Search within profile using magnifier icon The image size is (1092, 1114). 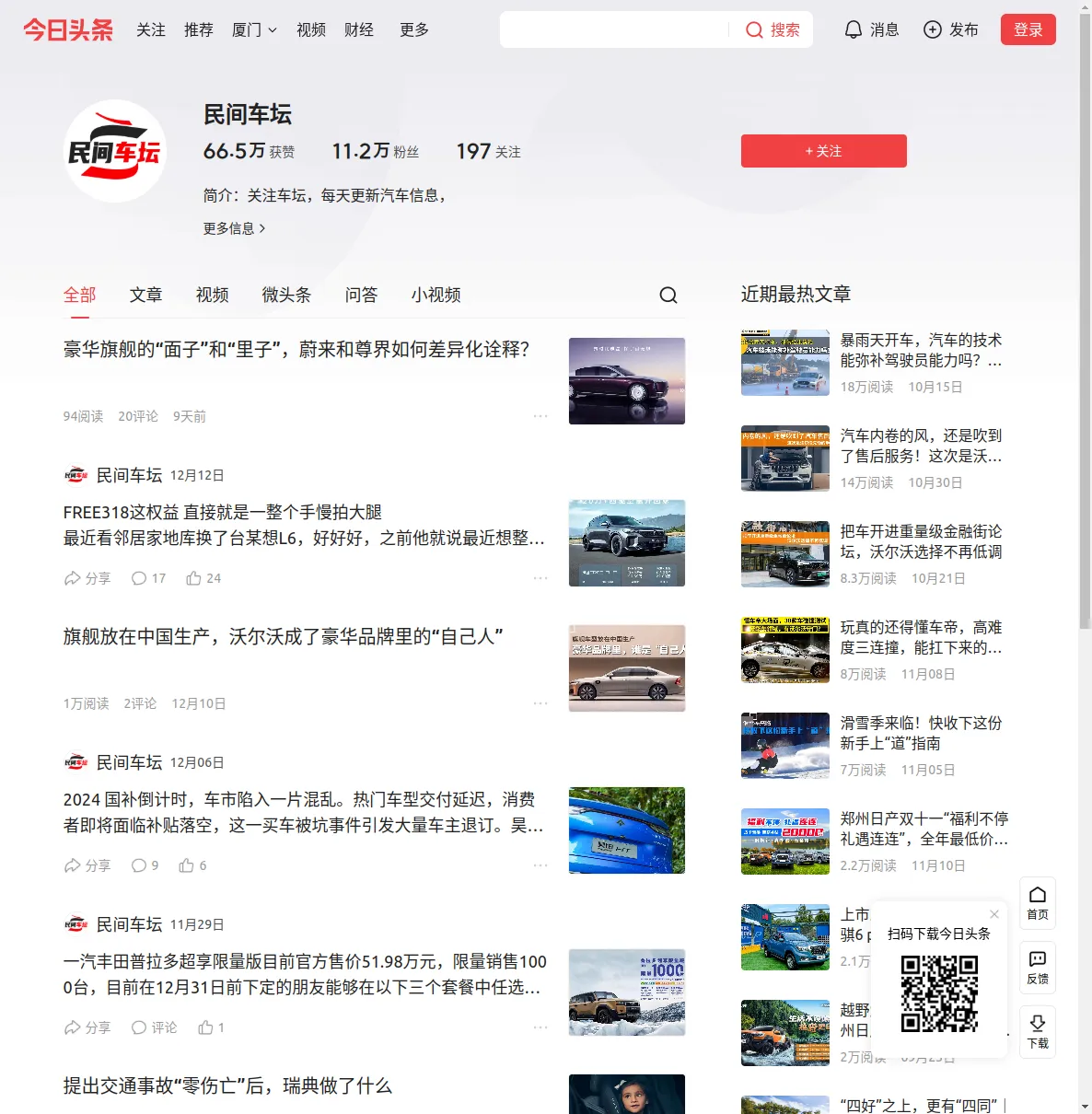click(668, 295)
